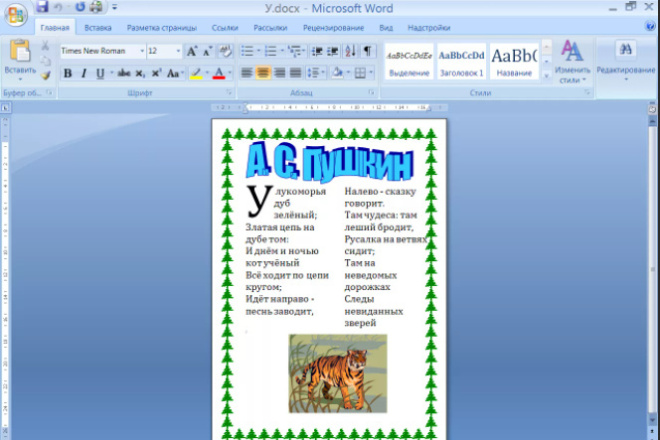Apply the Заголовок 1 style

[461, 61]
